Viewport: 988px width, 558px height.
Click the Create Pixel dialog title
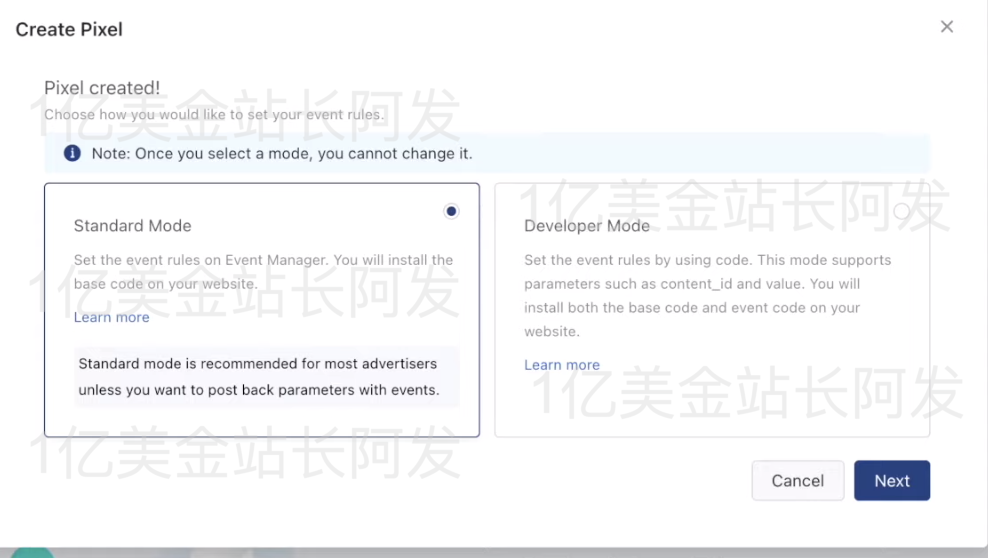[69, 29]
